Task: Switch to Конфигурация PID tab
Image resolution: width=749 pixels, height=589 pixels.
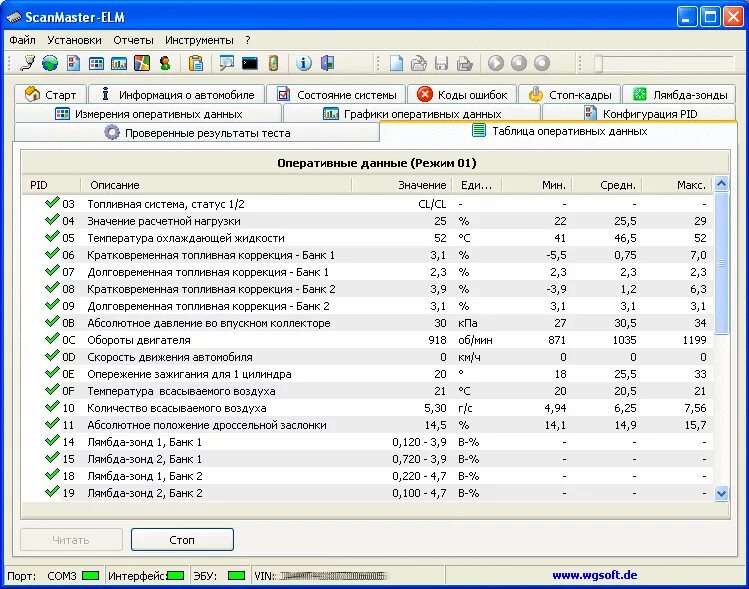Action: 640,114
